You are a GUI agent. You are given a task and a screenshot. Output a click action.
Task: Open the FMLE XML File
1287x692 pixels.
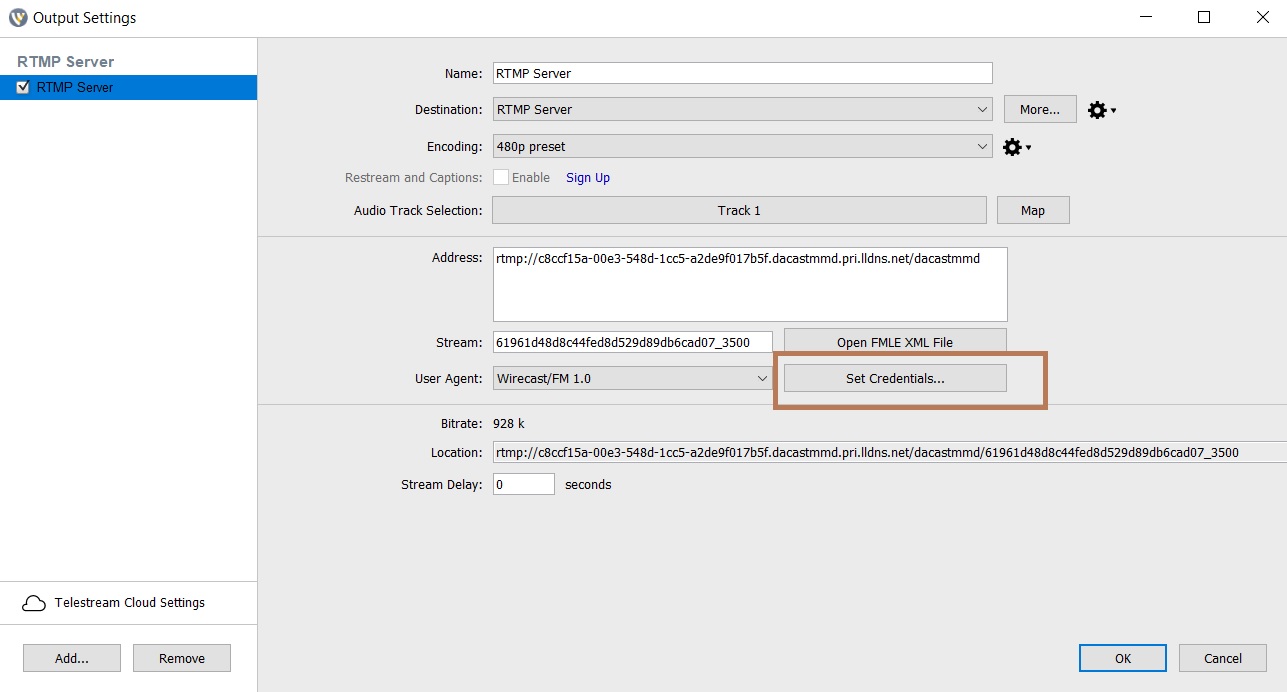tap(894, 341)
